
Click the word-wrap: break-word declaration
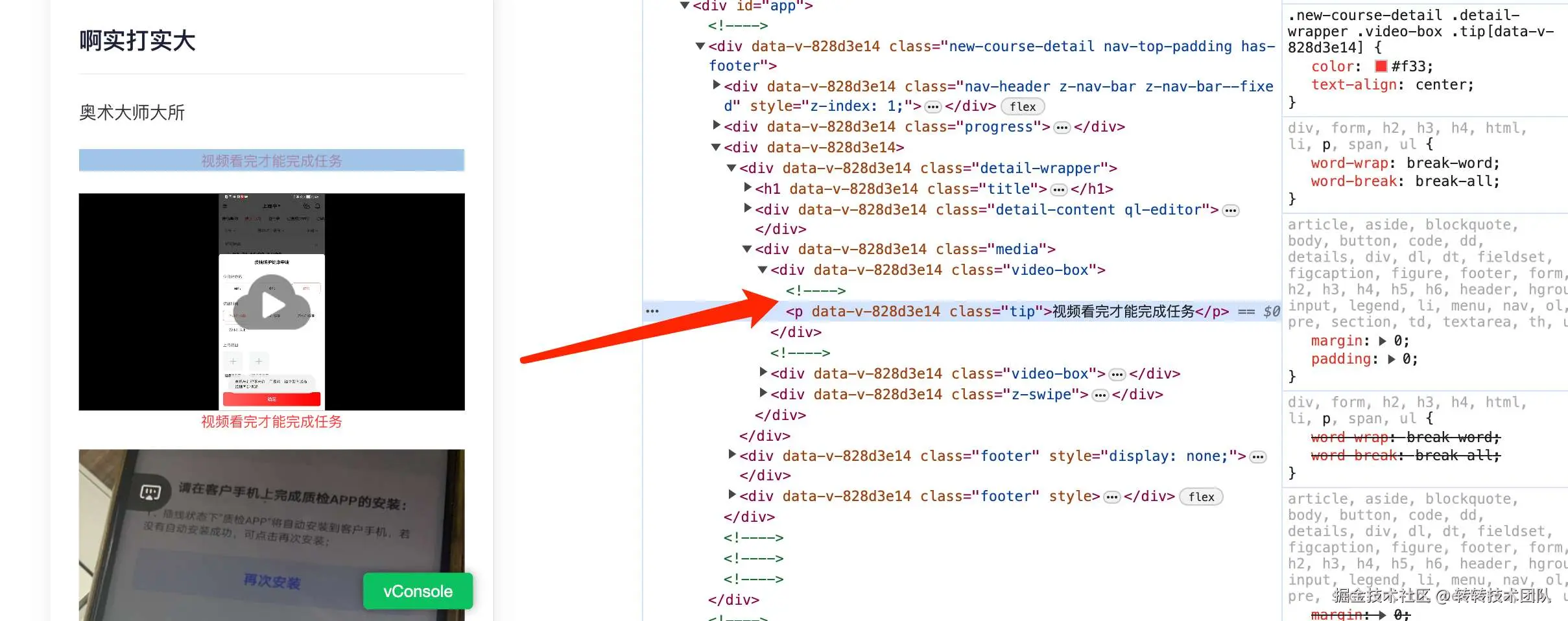click(1405, 163)
